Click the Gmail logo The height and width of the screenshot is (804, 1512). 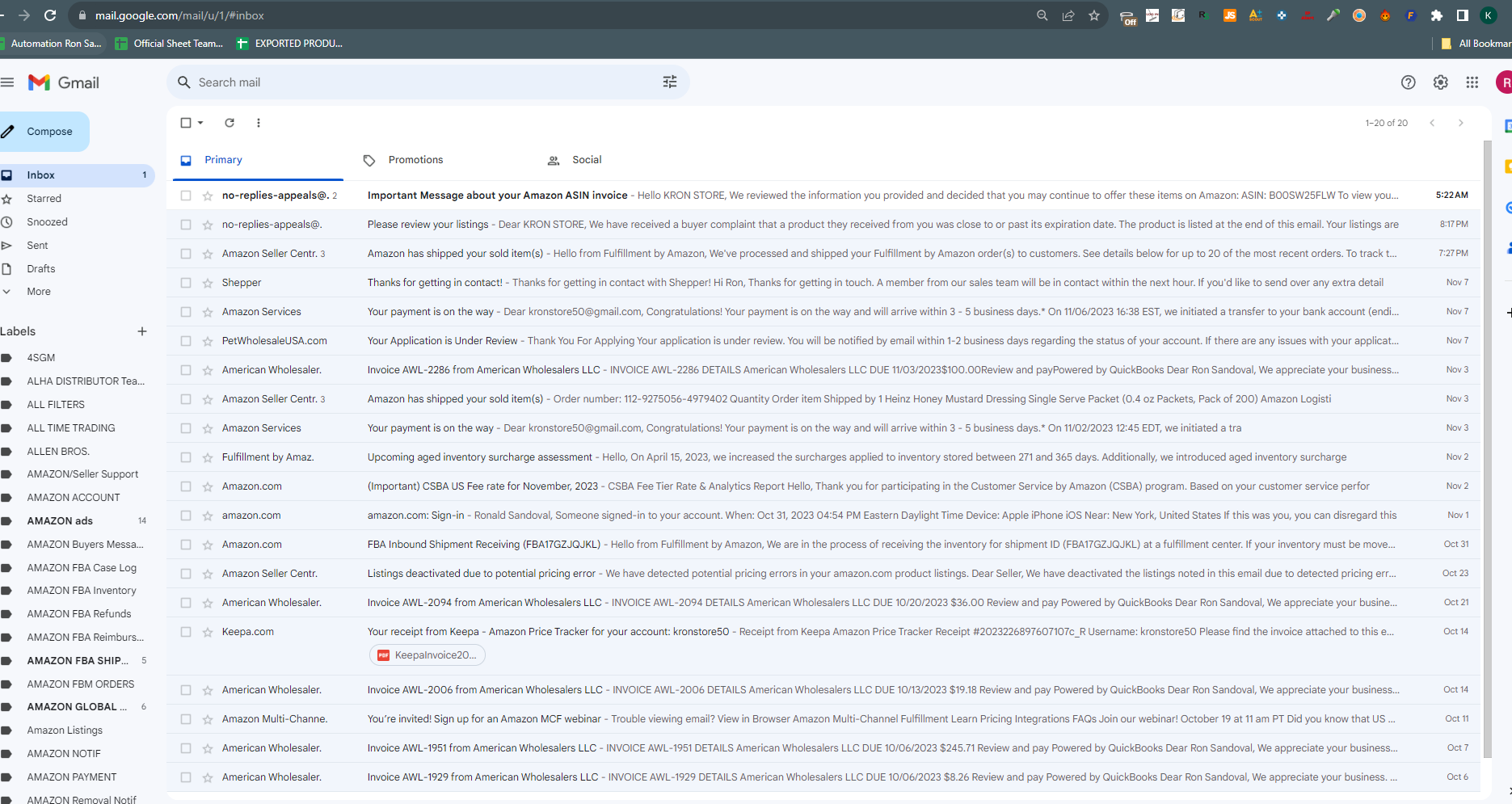64,82
